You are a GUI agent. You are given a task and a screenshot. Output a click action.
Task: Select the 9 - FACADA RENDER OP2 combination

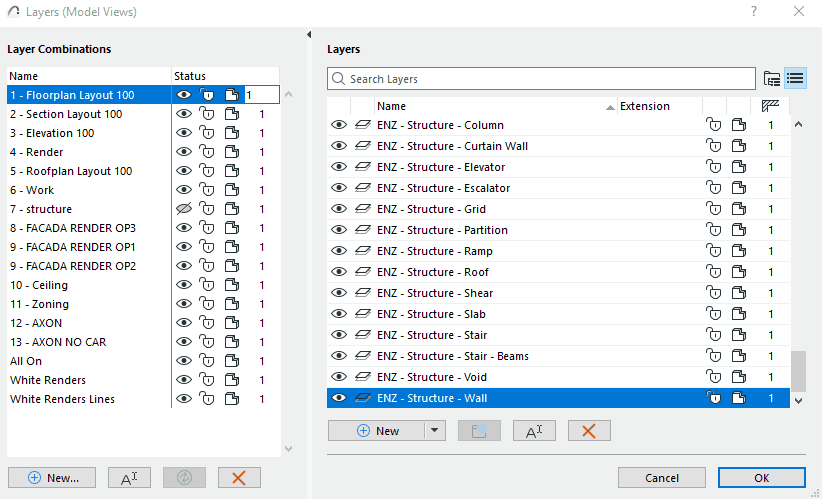pos(73,266)
